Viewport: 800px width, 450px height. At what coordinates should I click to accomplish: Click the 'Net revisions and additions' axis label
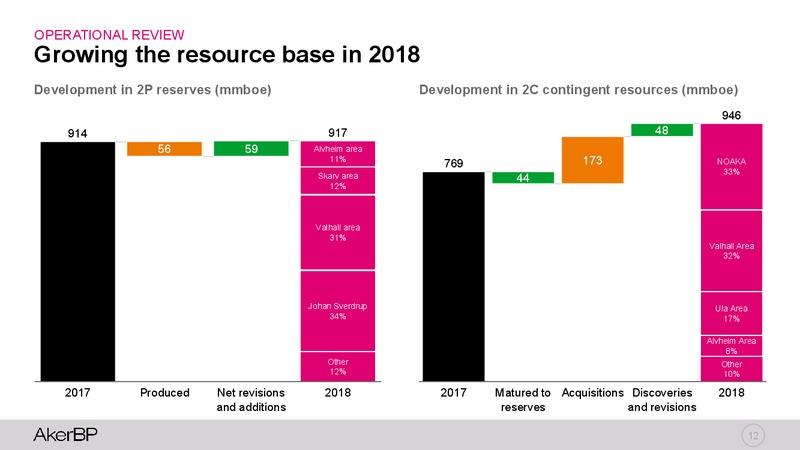click(251, 400)
